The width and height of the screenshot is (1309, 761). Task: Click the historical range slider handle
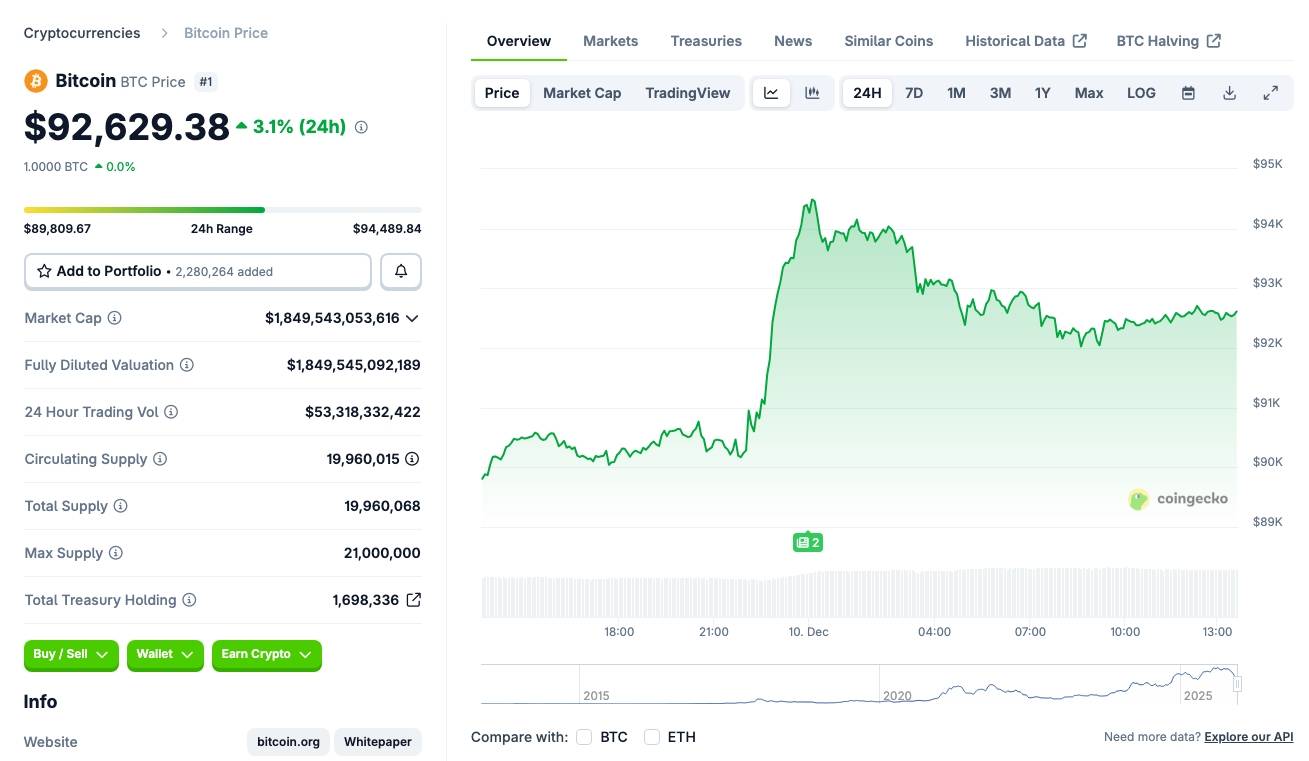pyautogui.click(x=1238, y=684)
